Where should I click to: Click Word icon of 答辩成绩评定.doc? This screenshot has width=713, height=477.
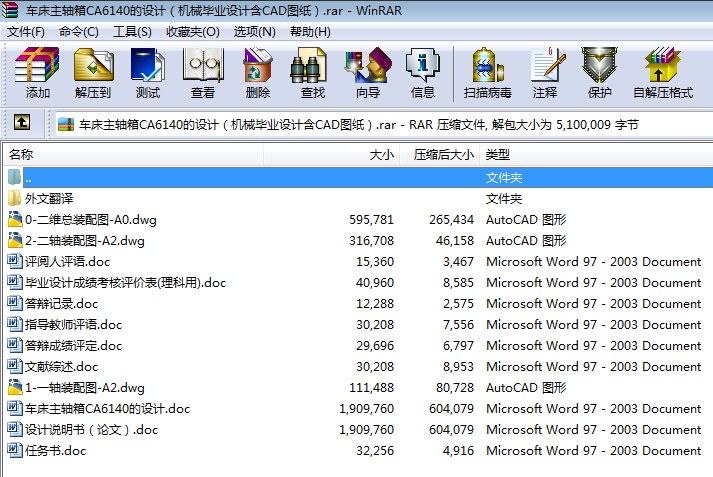pyautogui.click(x=15, y=345)
